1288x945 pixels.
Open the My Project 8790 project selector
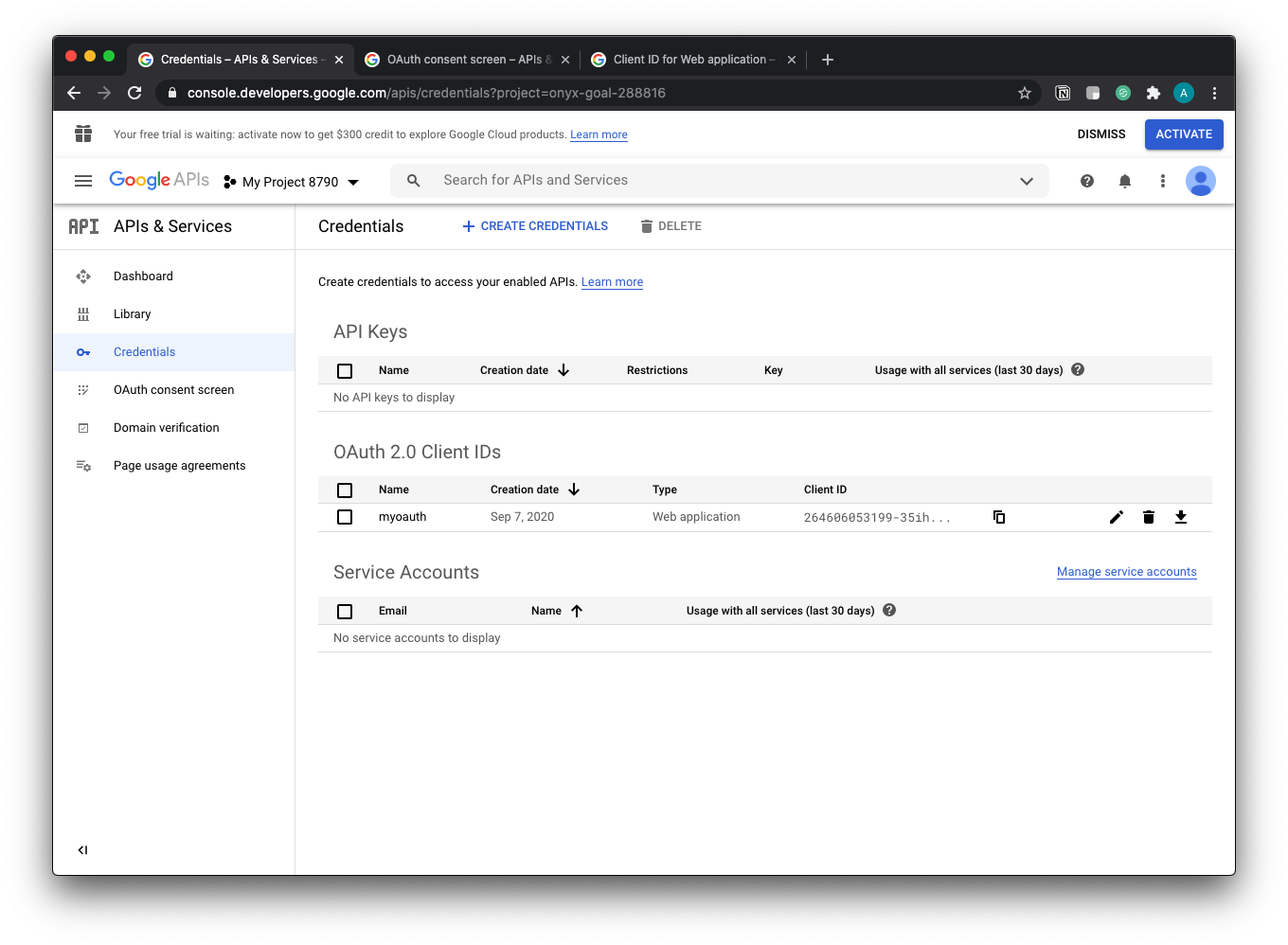[x=292, y=182]
